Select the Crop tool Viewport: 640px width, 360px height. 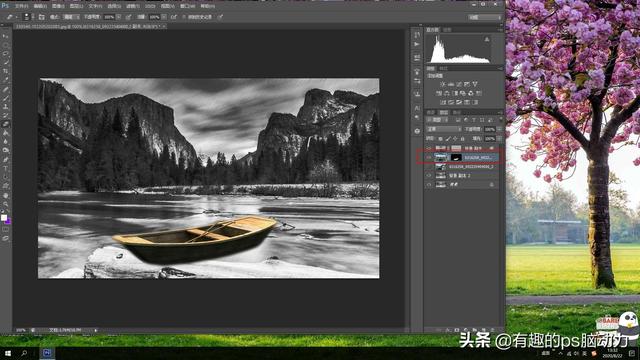coord(5,71)
